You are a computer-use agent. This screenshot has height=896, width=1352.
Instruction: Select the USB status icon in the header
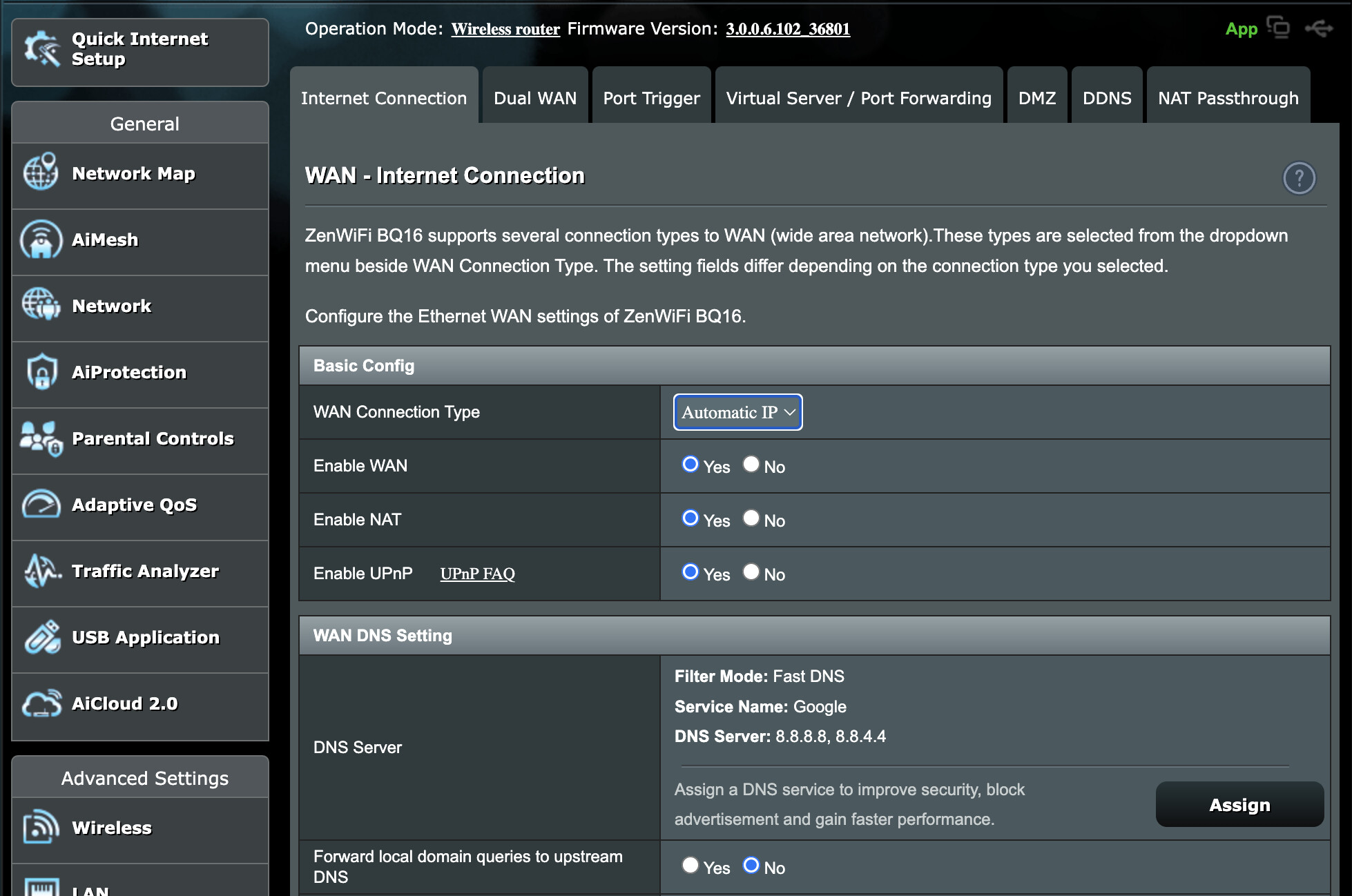(1319, 29)
